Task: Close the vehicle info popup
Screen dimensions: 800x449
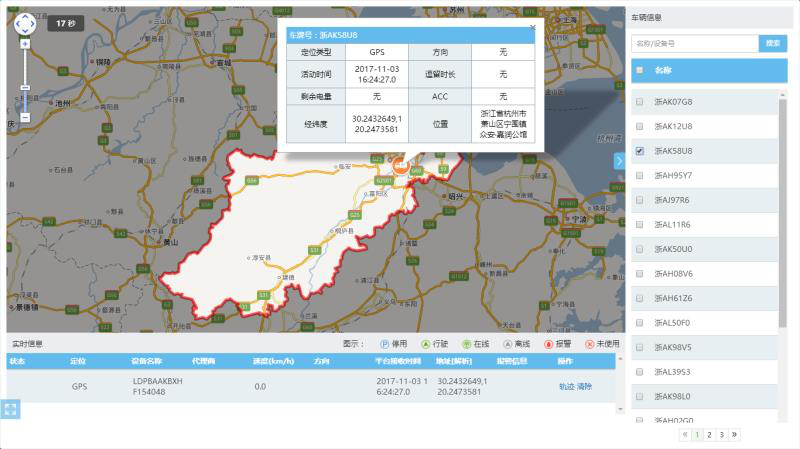Action: tap(531, 27)
